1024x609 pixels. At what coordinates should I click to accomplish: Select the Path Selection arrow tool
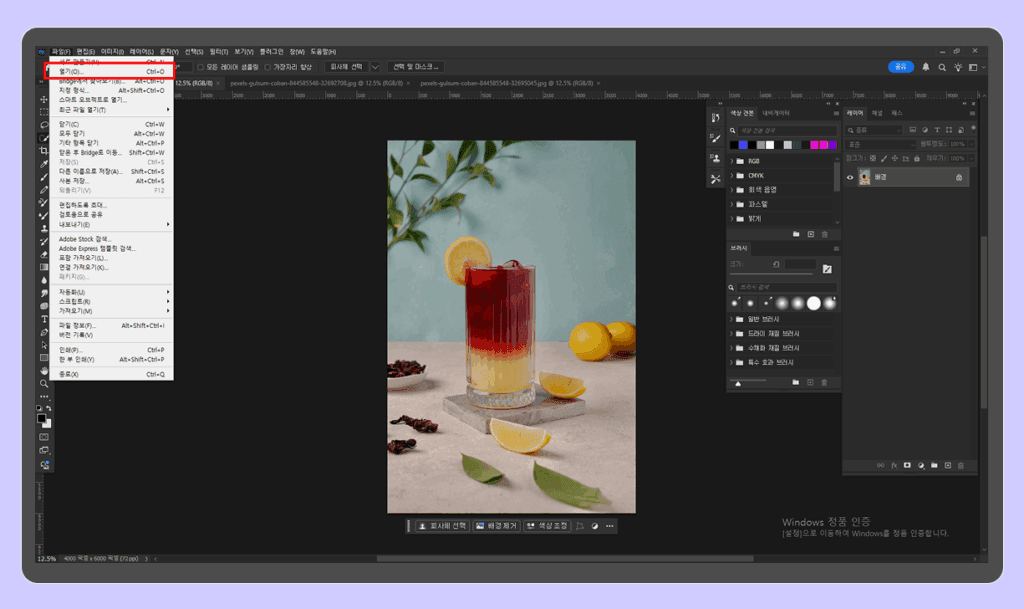coord(44,345)
